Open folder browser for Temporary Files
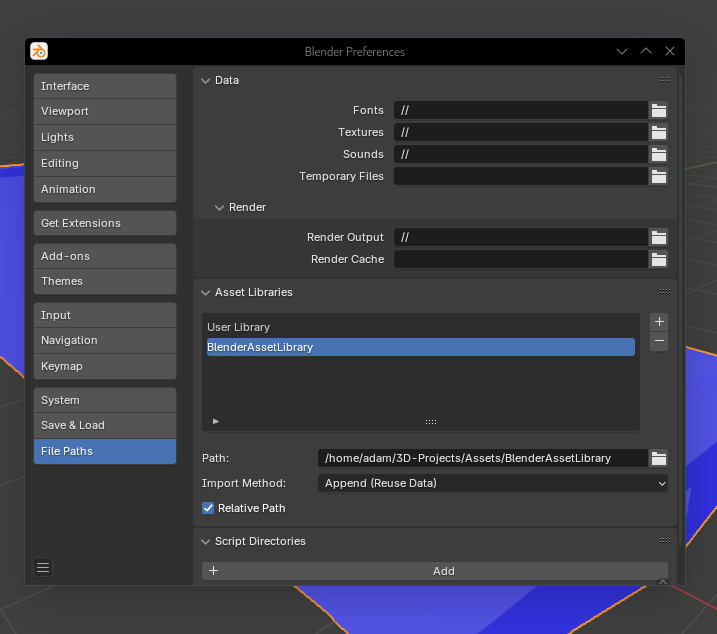Image resolution: width=717 pixels, height=634 pixels. pos(658,176)
